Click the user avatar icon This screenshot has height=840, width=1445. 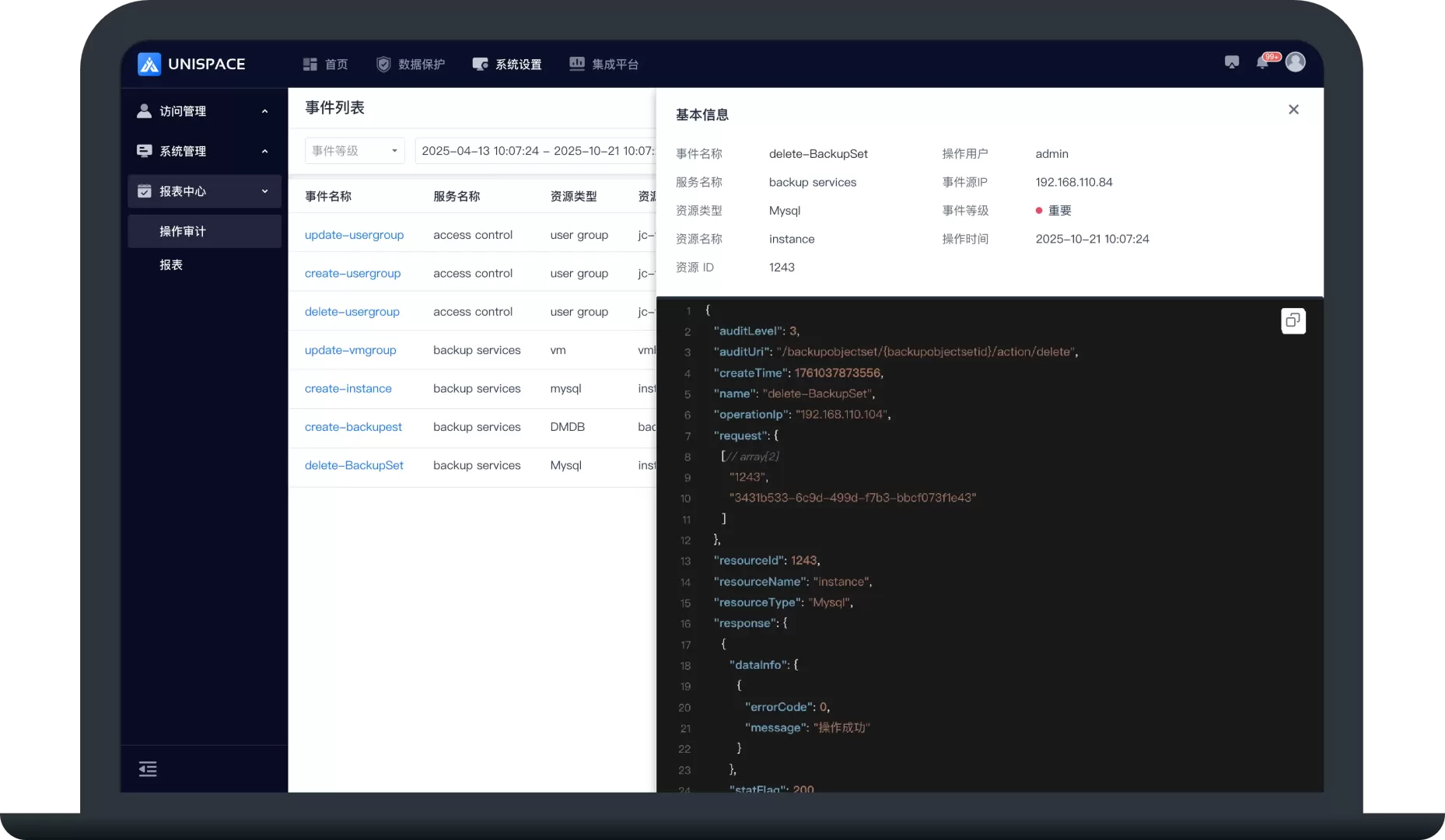1295,62
